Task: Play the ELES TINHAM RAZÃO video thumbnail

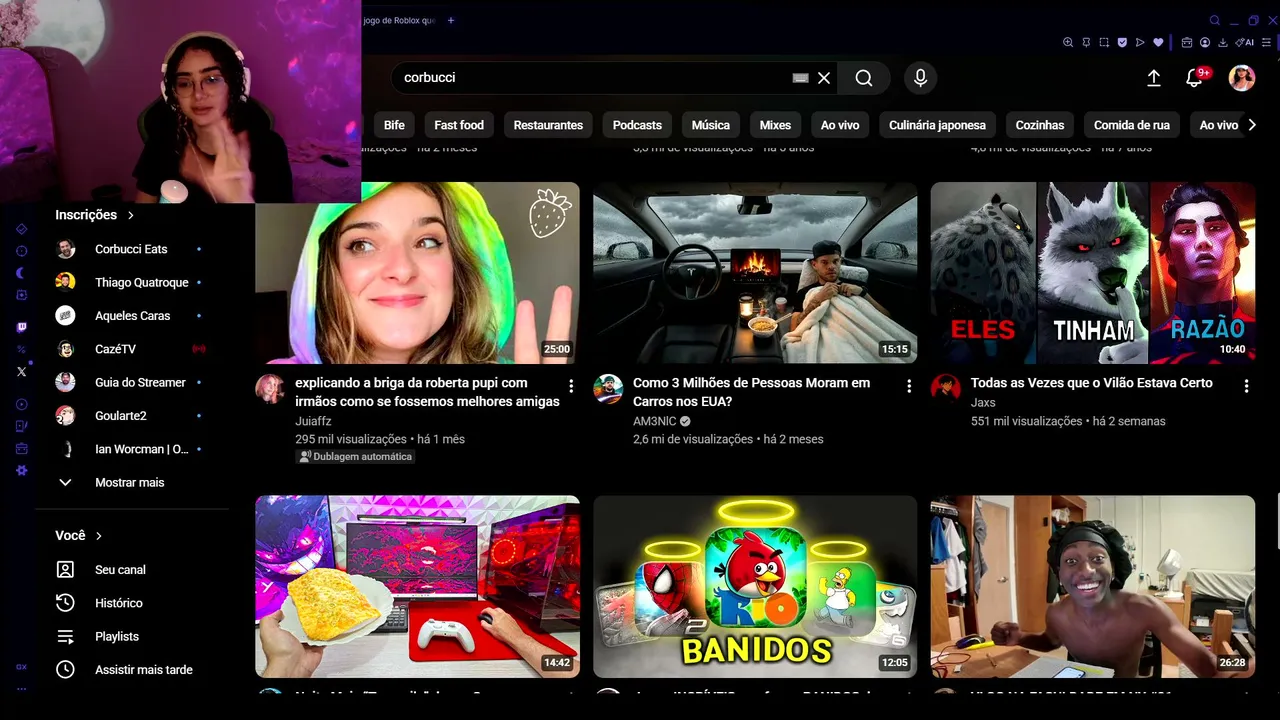Action: click(x=1093, y=273)
